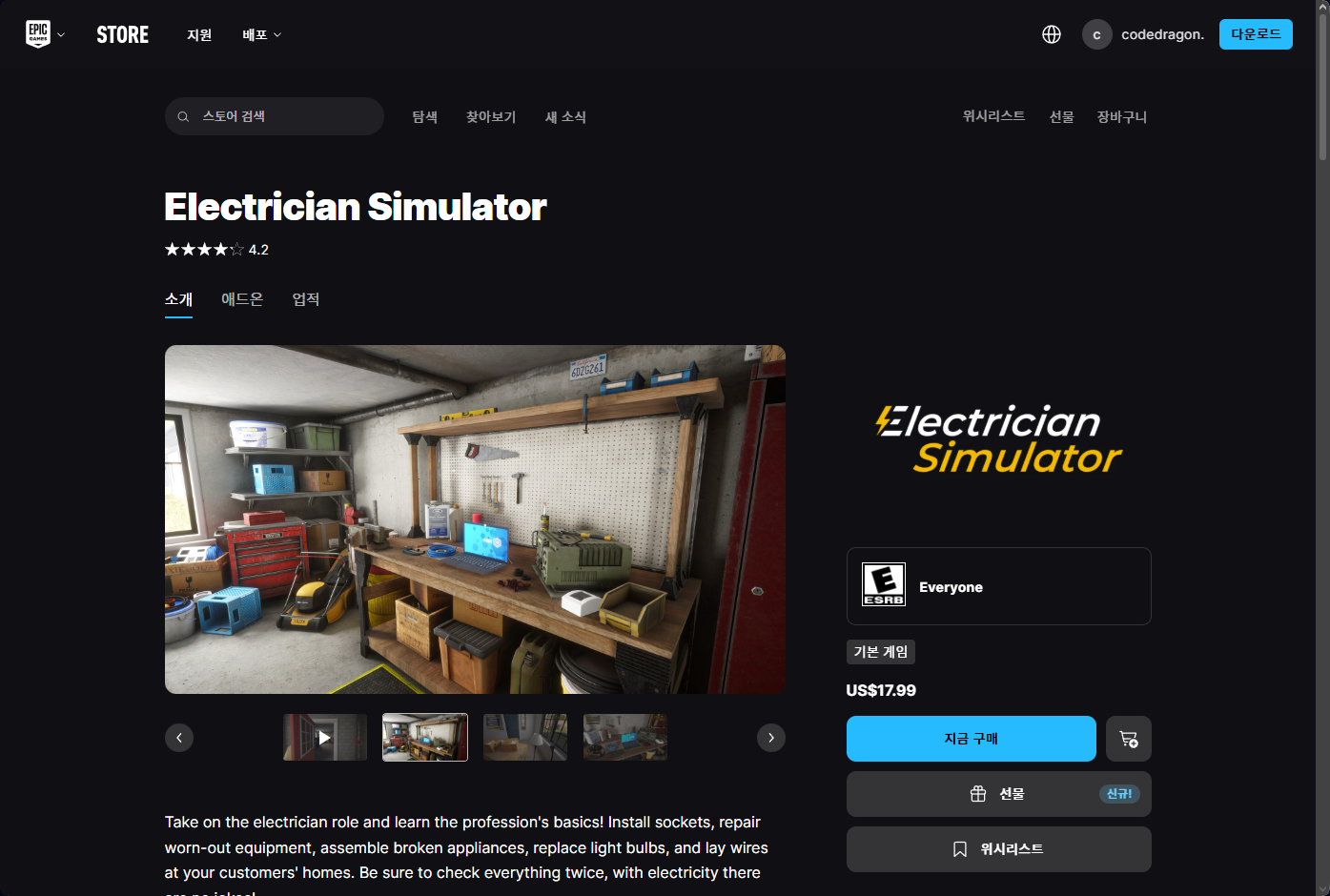Open 위시리스트 in top navigation
This screenshot has width=1330, height=896.
(993, 115)
